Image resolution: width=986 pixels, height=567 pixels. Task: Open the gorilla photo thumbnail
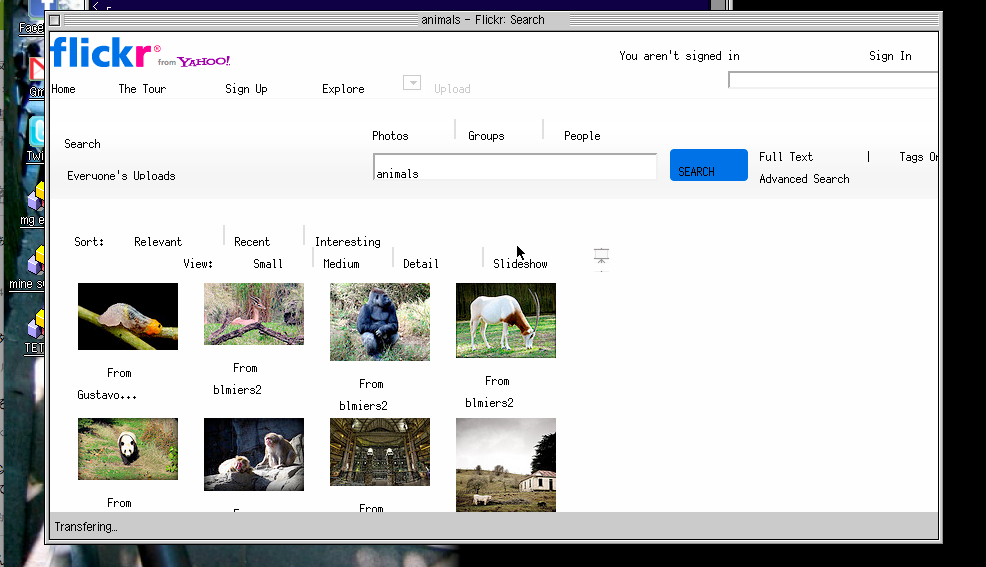(x=380, y=322)
